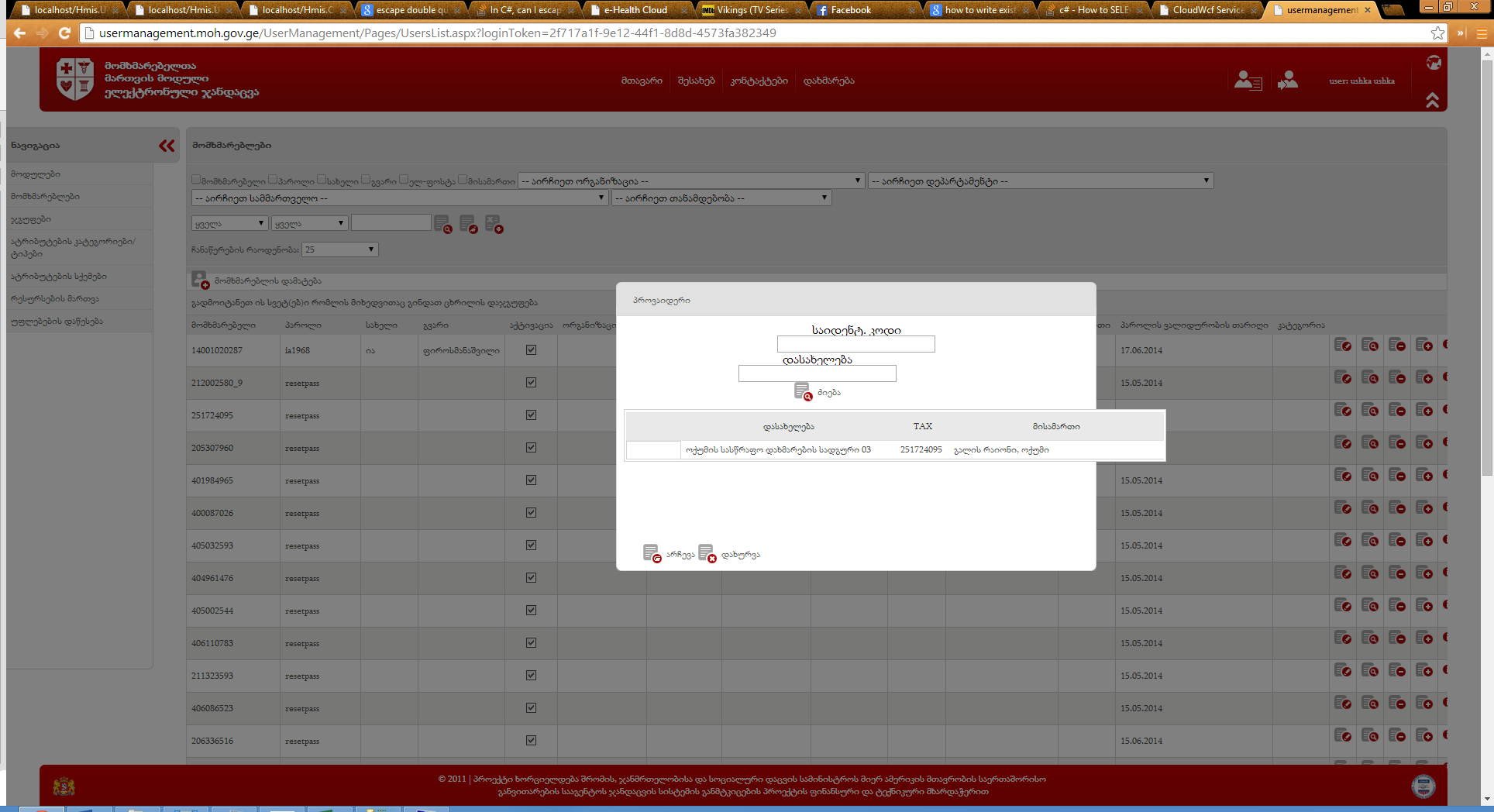Viewport: 1494px width, 812px height.
Task: Click the globe language icon in header
Action: coord(1434,63)
